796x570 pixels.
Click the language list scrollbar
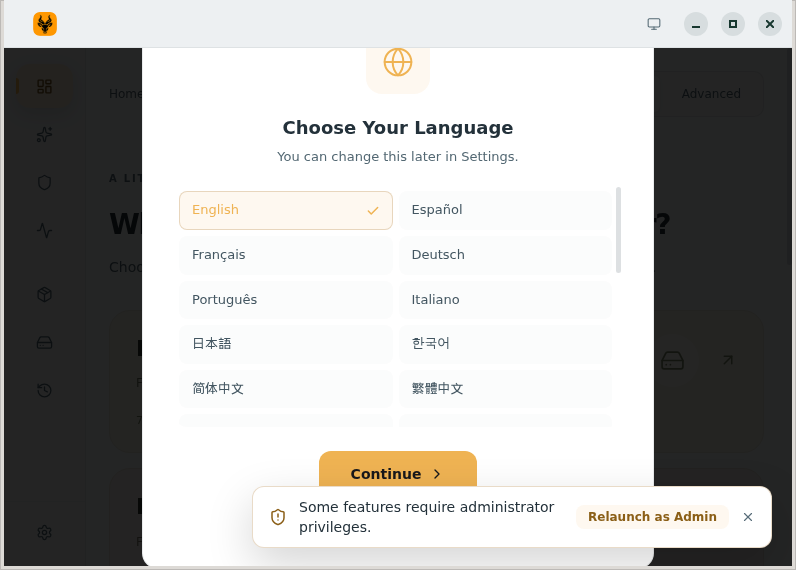click(618, 230)
